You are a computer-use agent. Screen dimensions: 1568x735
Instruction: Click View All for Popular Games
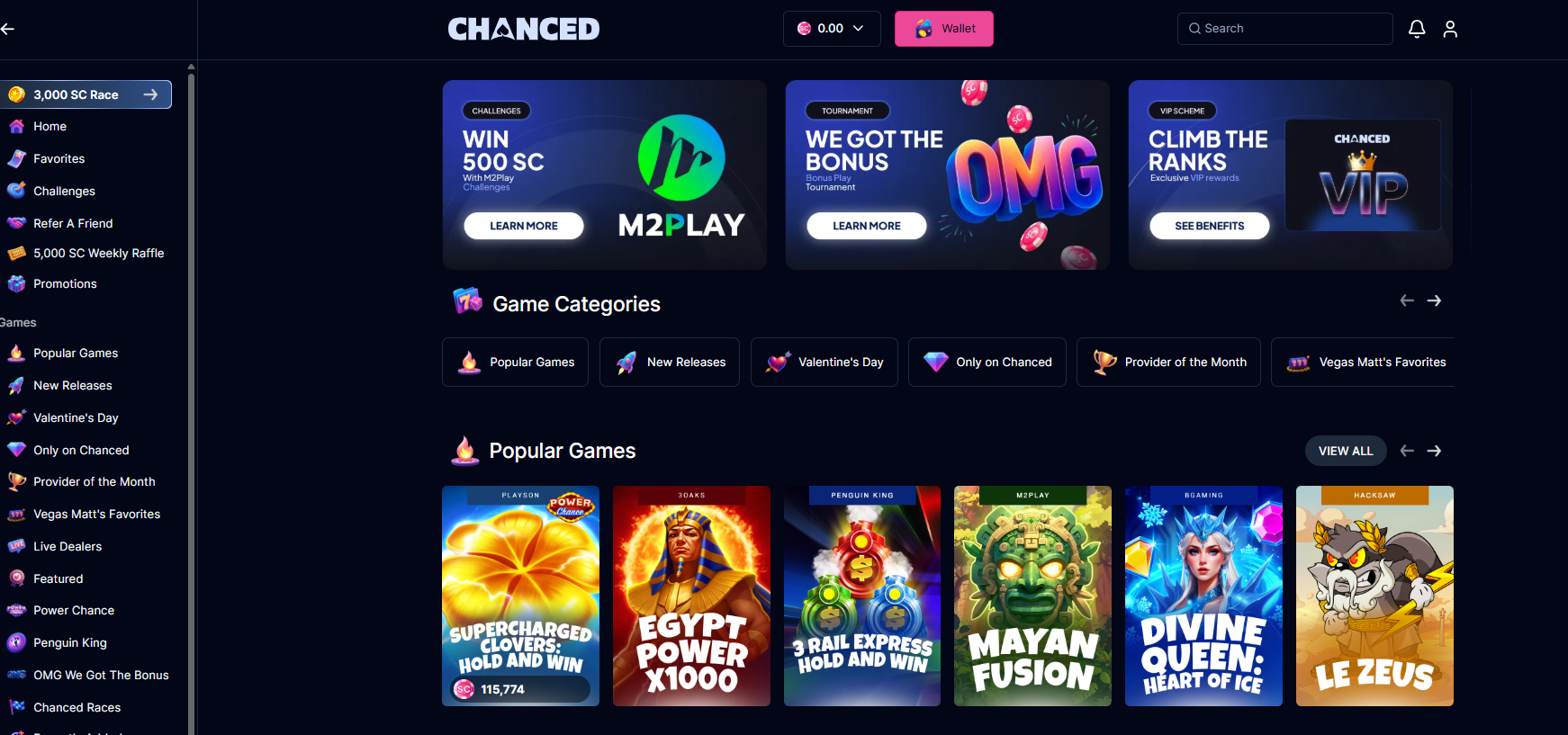click(x=1346, y=451)
